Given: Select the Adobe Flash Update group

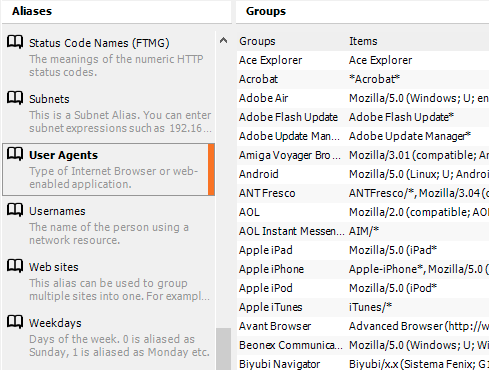Looking at the screenshot, I should click(x=288, y=117).
